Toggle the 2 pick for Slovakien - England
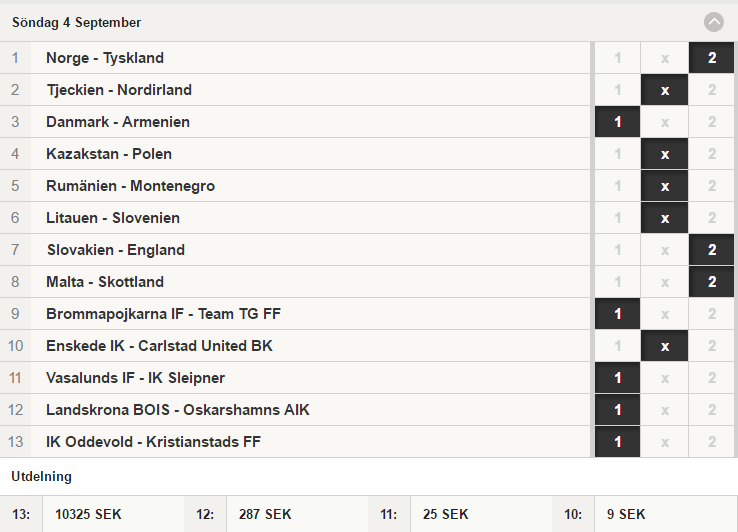 712,250
